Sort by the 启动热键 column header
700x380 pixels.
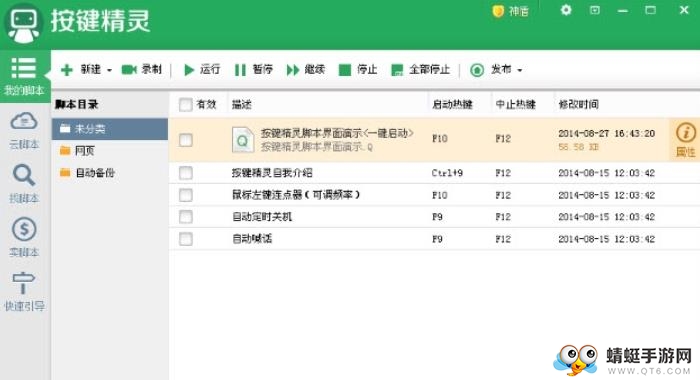point(452,104)
